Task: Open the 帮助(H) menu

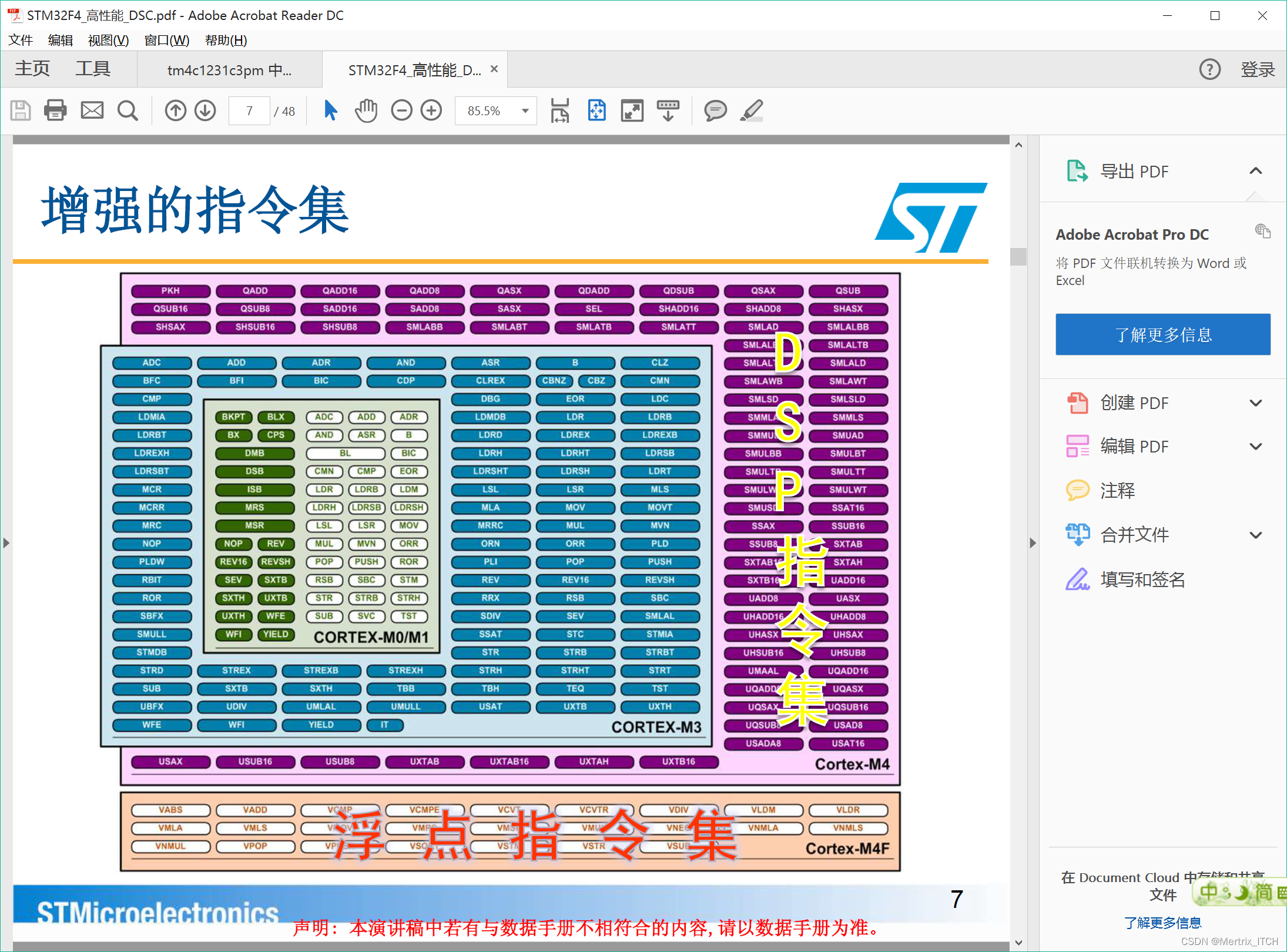Action: 226,40
